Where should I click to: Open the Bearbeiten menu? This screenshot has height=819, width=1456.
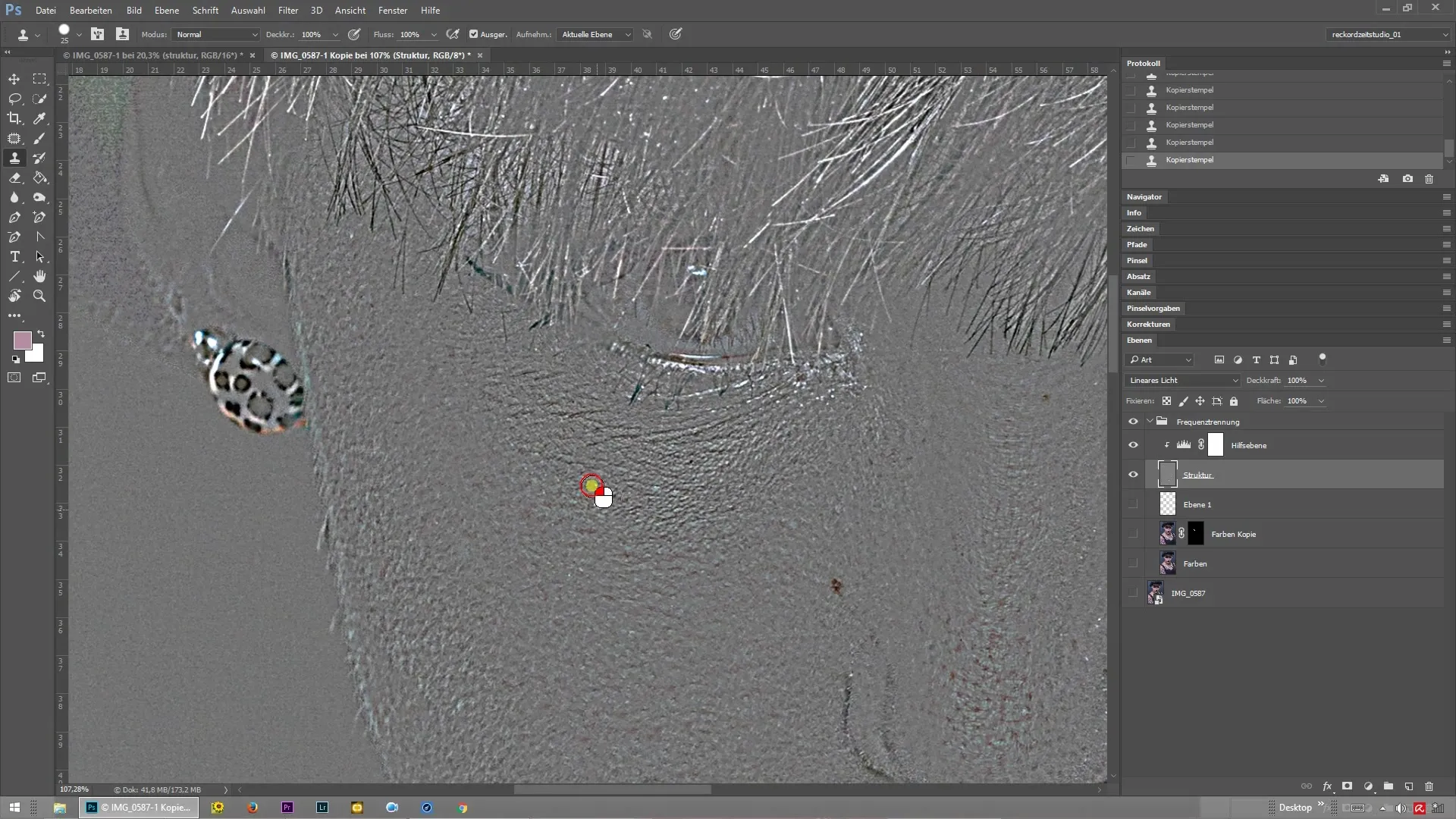click(x=90, y=11)
